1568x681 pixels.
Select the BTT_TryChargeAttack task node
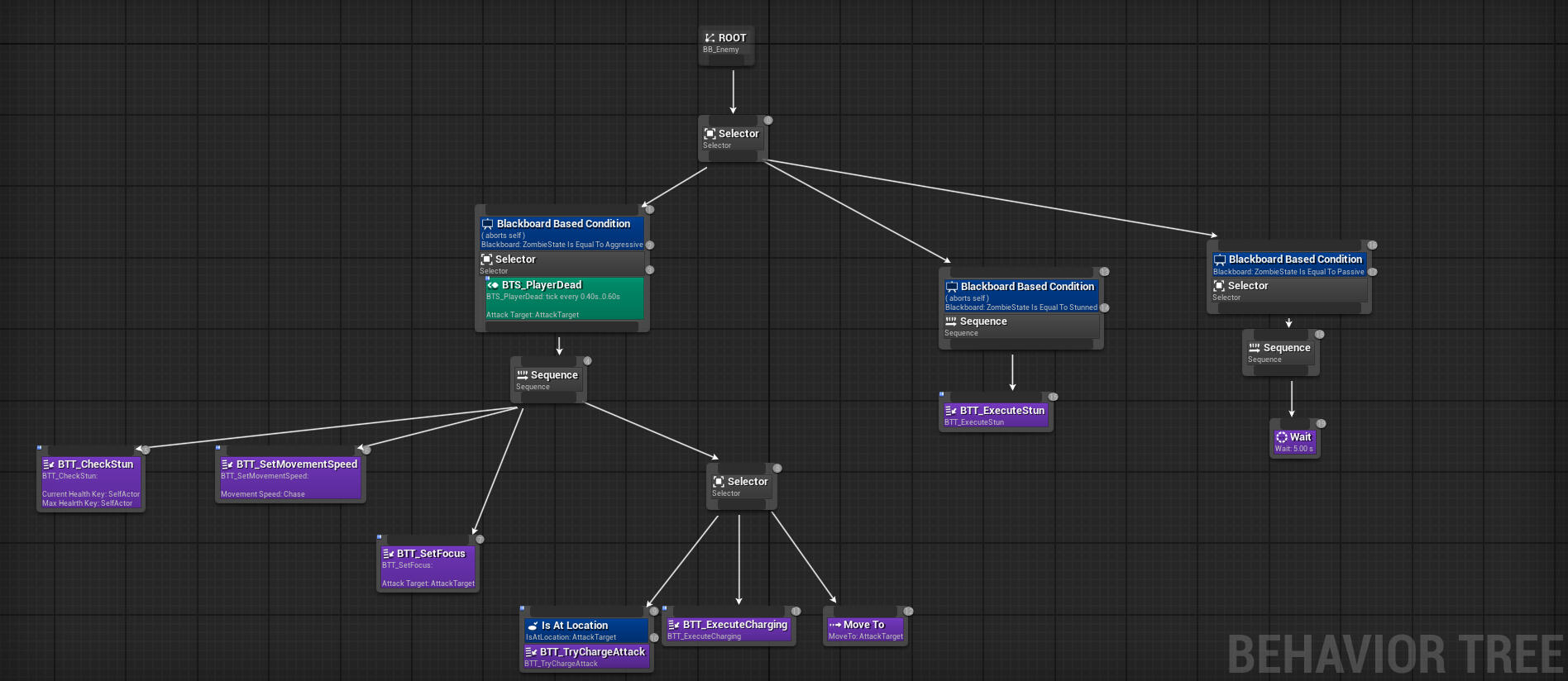(586, 656)
